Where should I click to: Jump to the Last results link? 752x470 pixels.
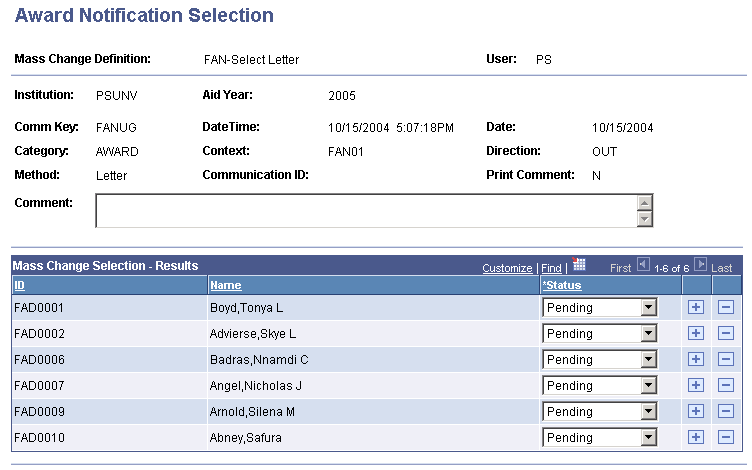click(722, 268)
